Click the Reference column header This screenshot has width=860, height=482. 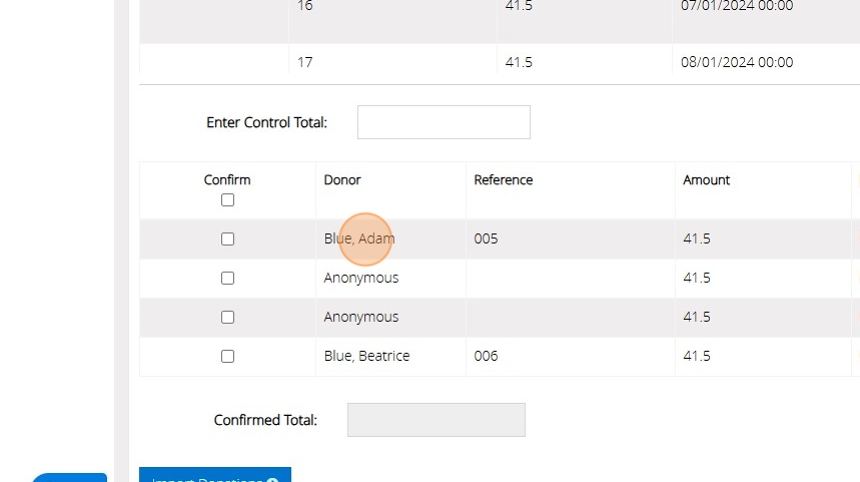point(503,180)
